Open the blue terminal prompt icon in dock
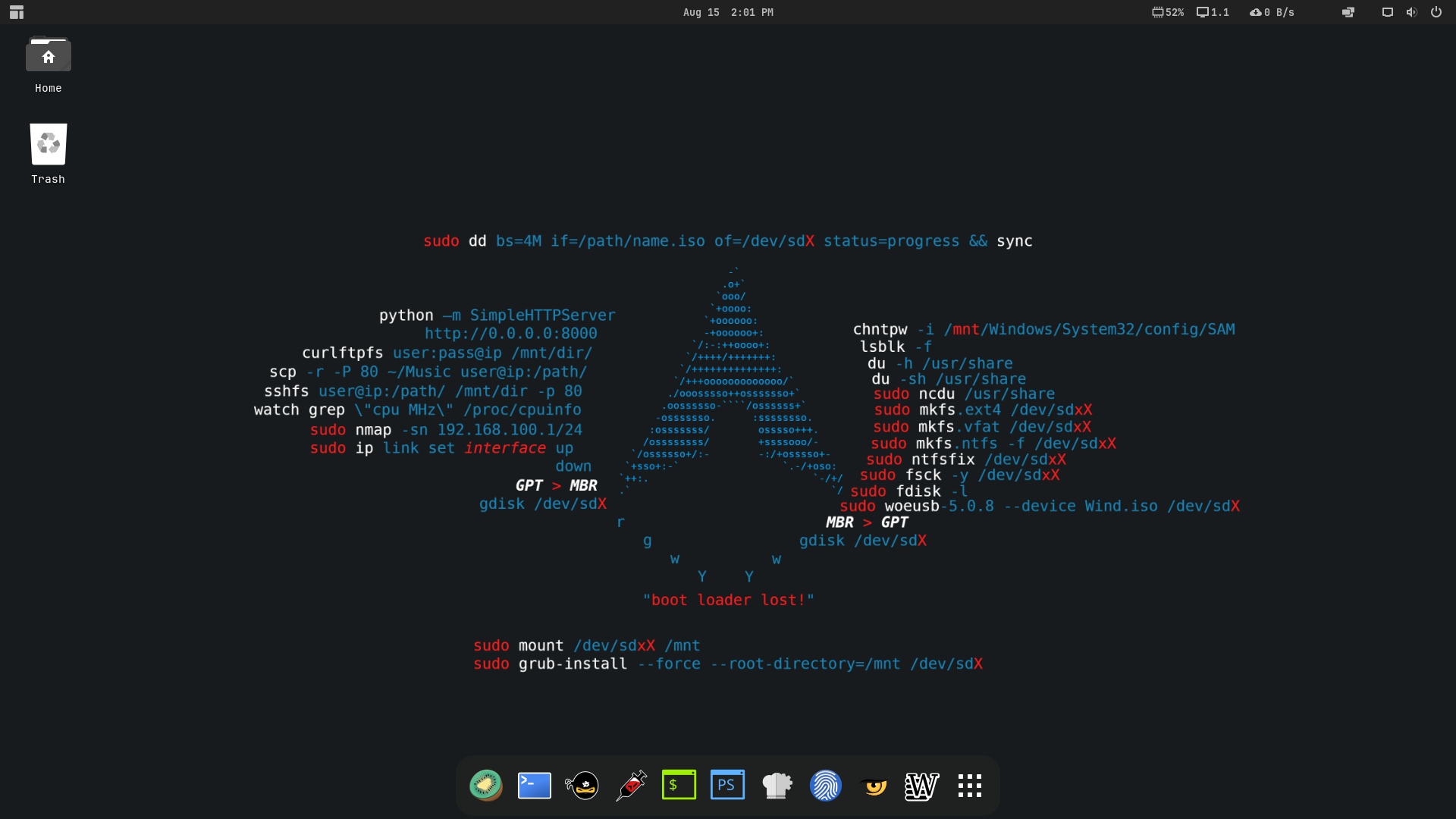Image resolution: width=1456 pixels, height=819 pixels. point(535,786)
